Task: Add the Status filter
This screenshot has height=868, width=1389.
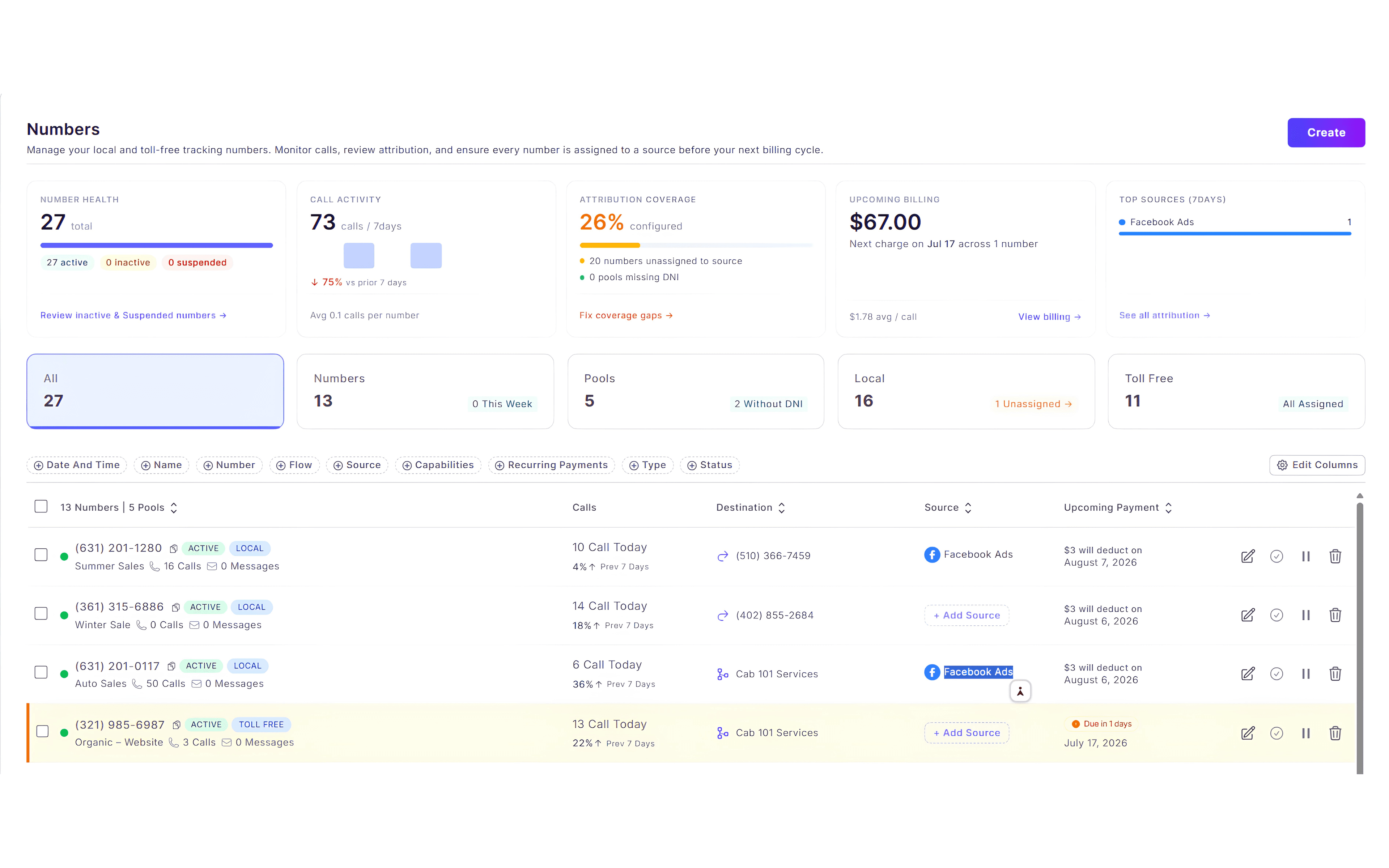Action: 709,465
